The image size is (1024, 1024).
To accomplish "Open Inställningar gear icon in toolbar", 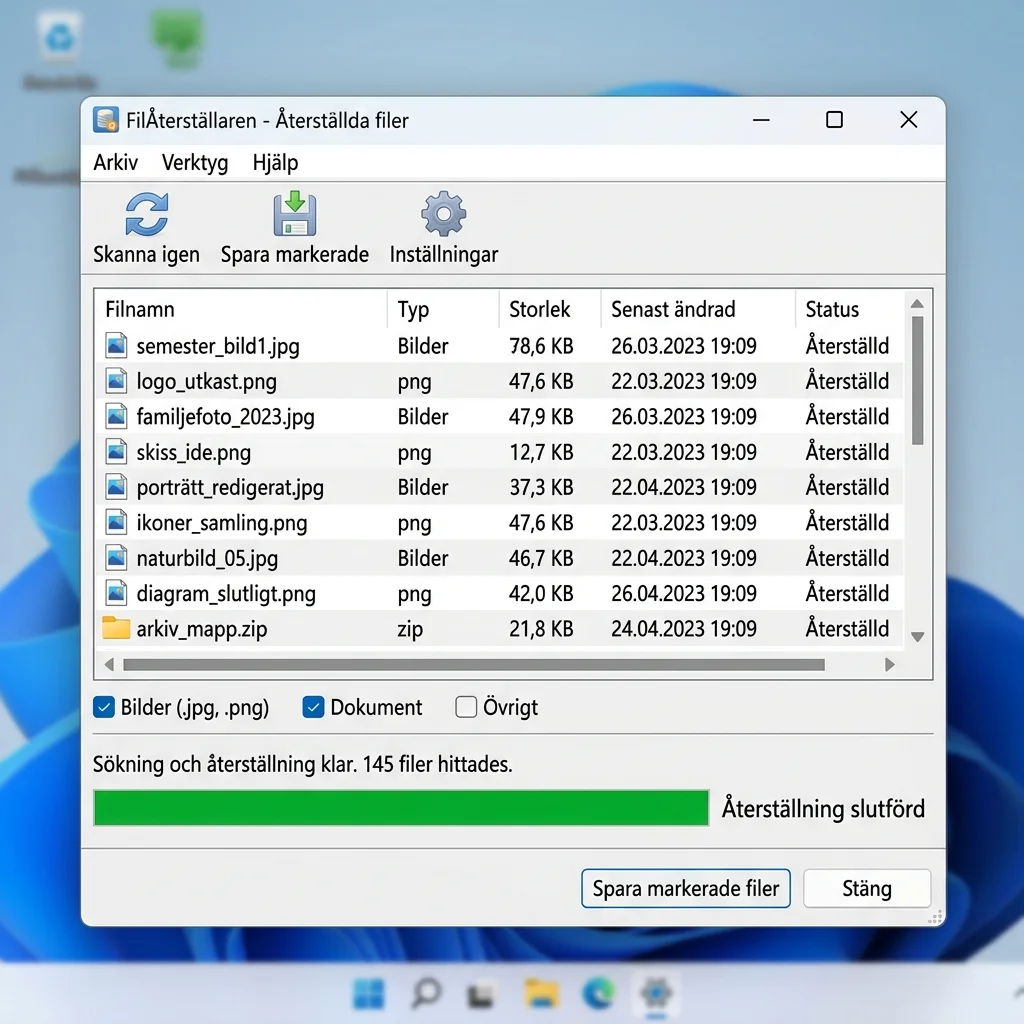I will pos(443,214).
